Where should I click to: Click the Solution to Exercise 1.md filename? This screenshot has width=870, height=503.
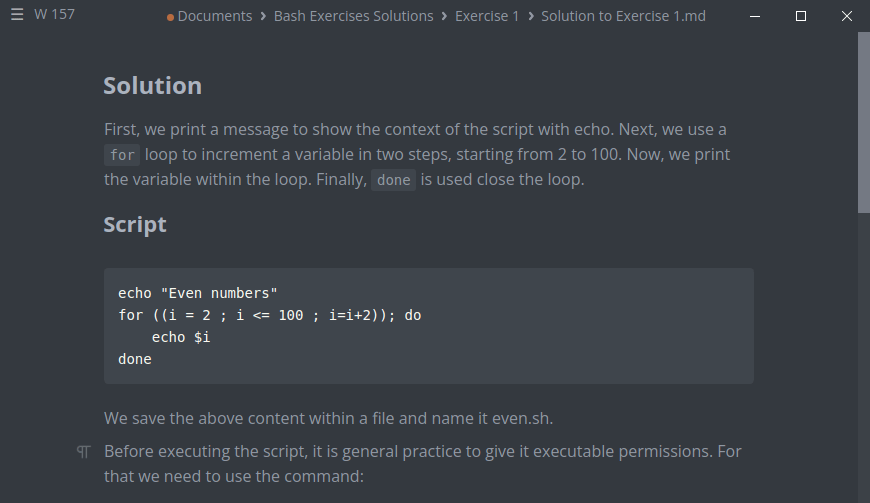(623, 16)
